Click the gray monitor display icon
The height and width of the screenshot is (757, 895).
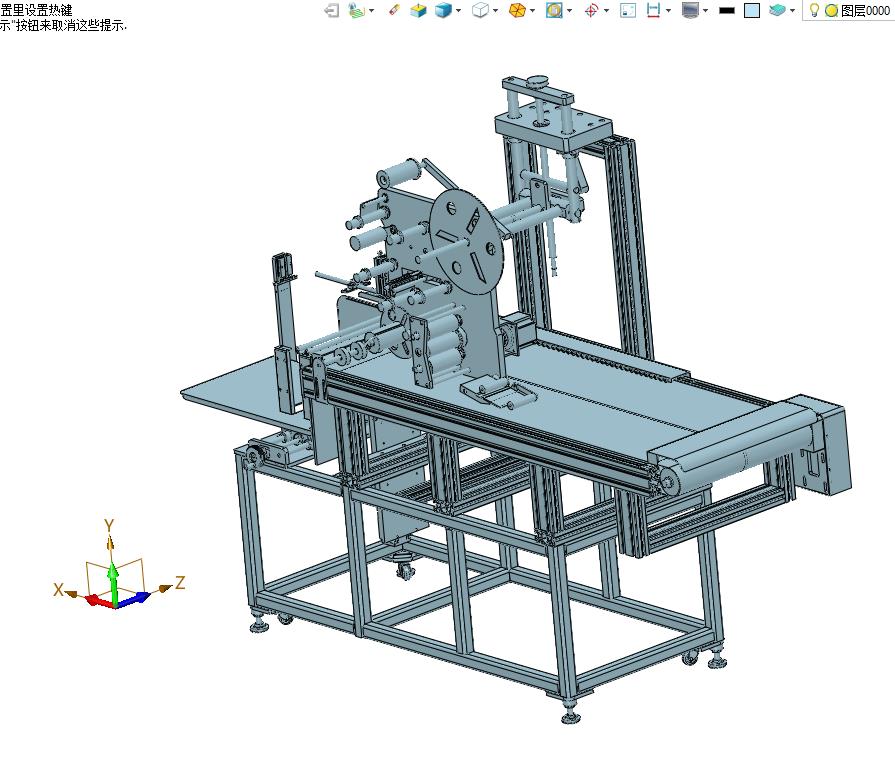click(691, 10)
